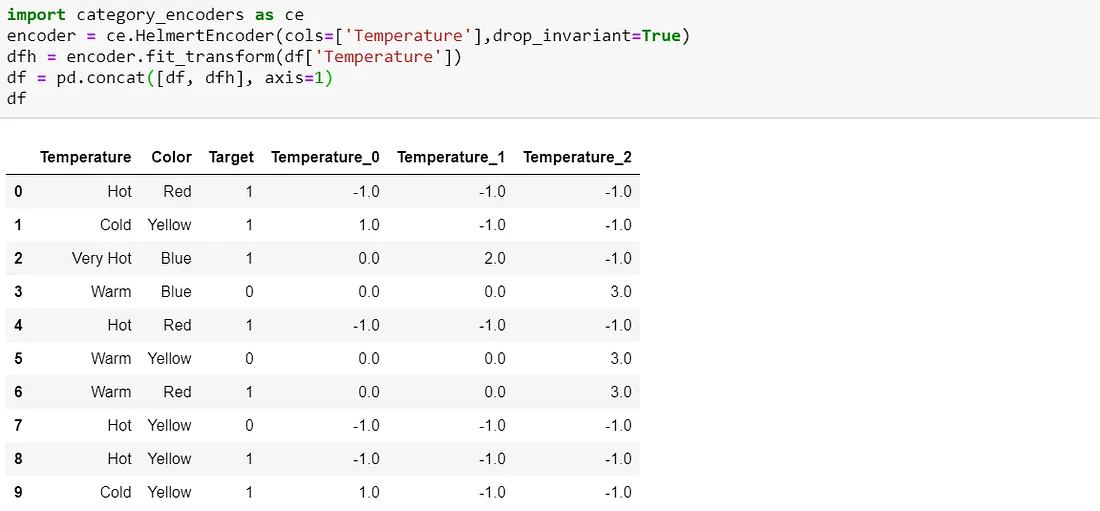This screenshot has height=511, width=1100.
Task: Click row index 3 label
Action: coord(18,291)
